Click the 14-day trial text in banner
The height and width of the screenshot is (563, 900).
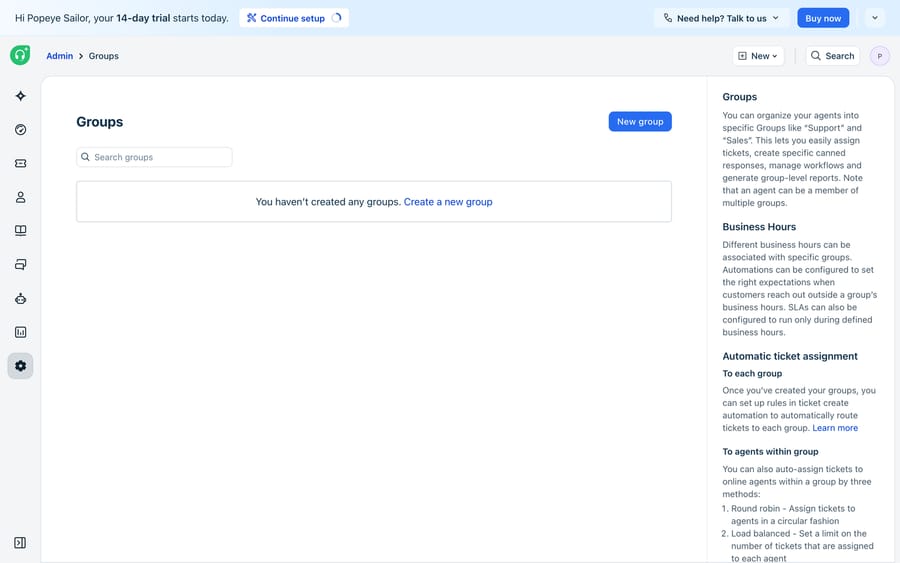click(143, 18)
